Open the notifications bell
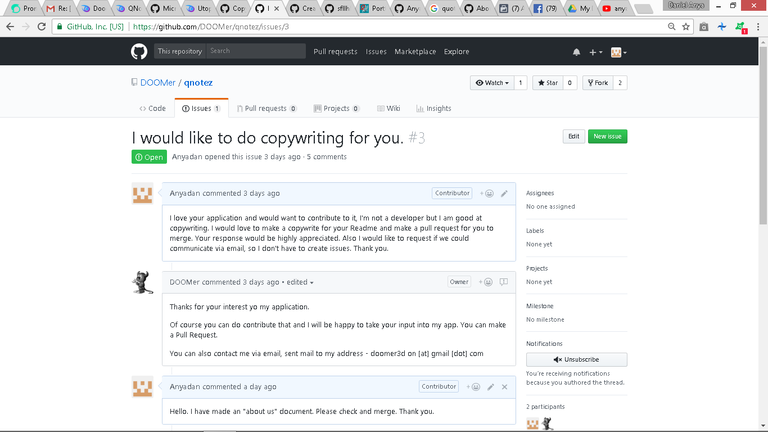Image resolution: width=768 pixels, height=432 pixels. (576, 52)
